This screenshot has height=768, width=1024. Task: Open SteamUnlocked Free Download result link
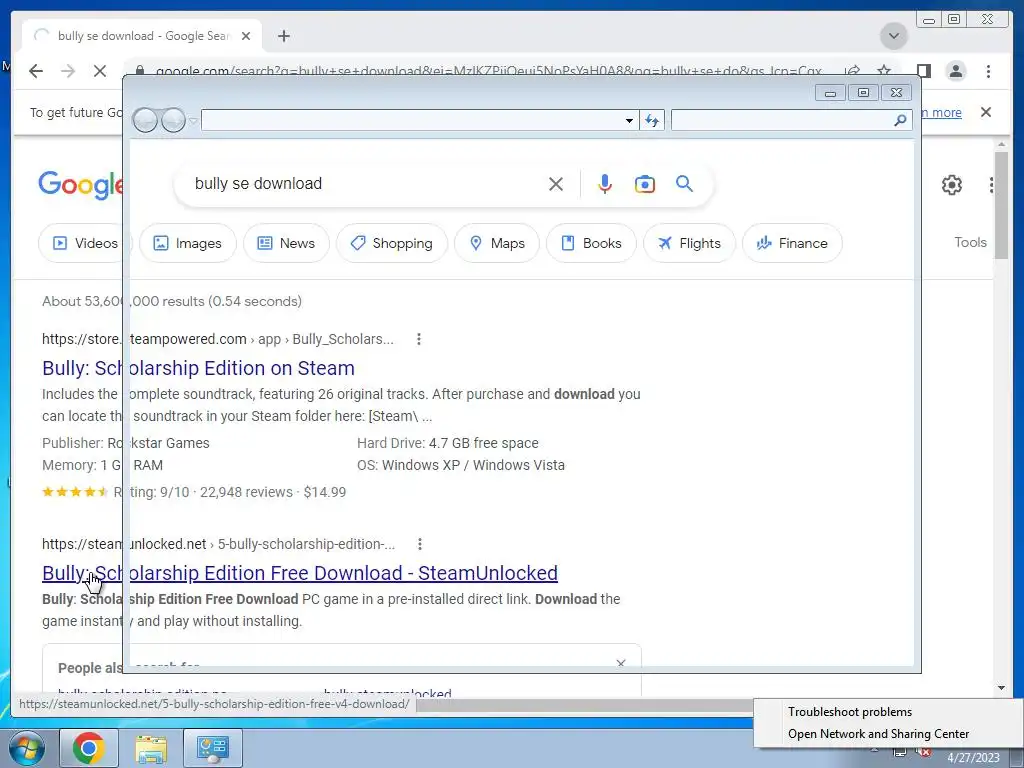tap(300, 573)
